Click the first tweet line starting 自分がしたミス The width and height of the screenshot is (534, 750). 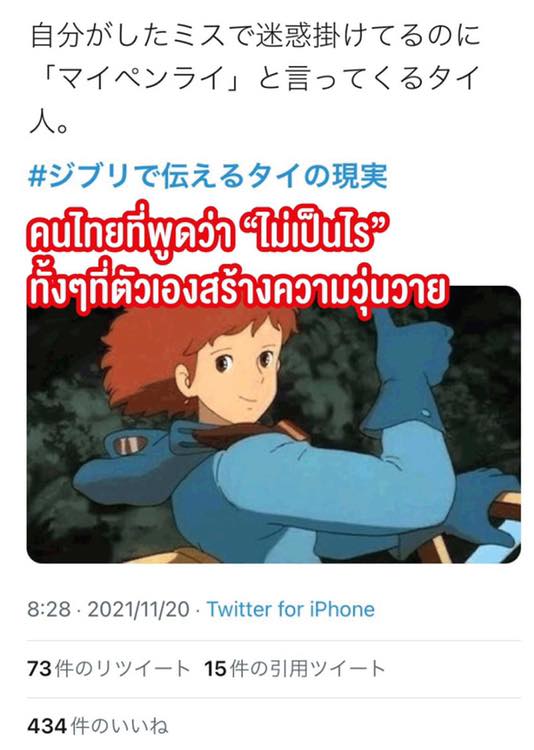tap(255, 37)
